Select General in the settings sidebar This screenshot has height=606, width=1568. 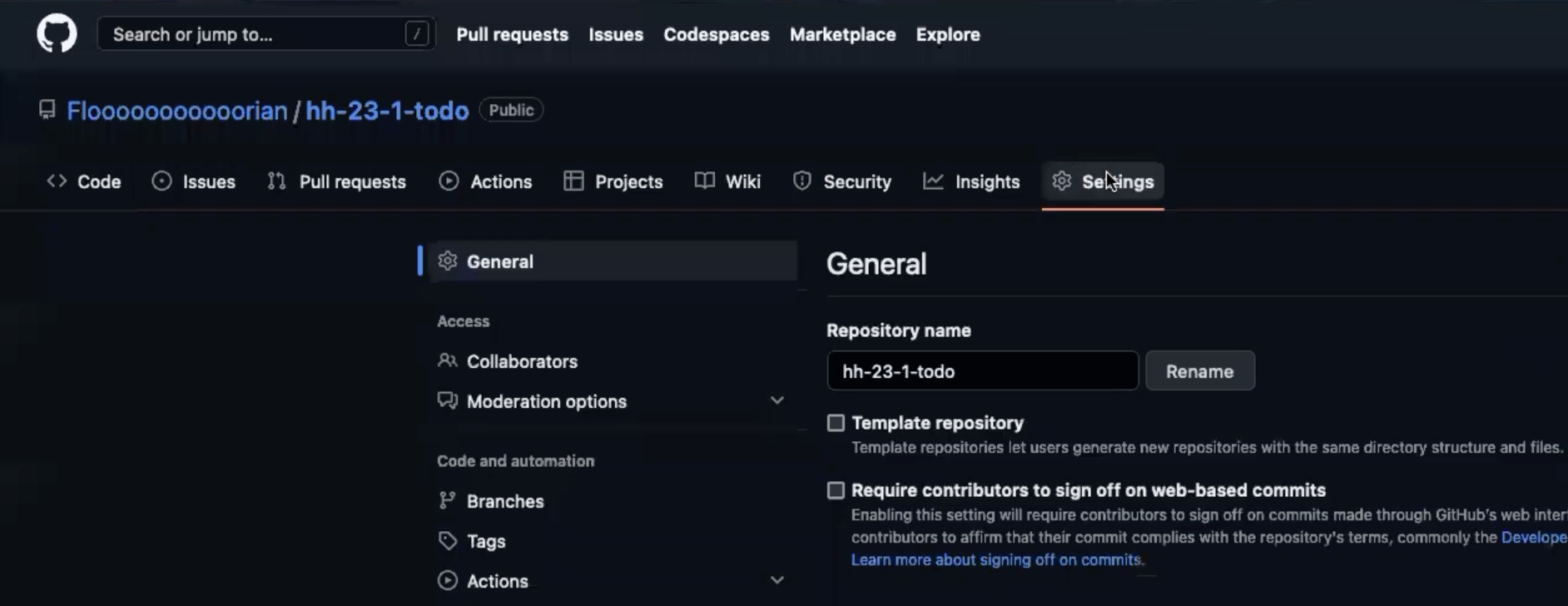tap(613, 261)
